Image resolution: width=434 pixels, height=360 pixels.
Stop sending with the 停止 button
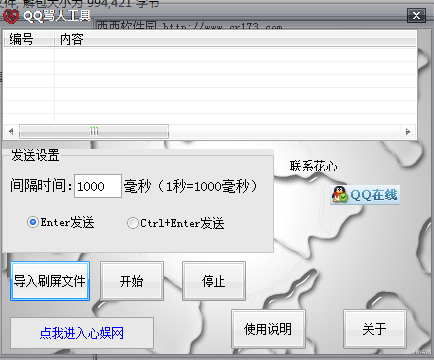214,281
